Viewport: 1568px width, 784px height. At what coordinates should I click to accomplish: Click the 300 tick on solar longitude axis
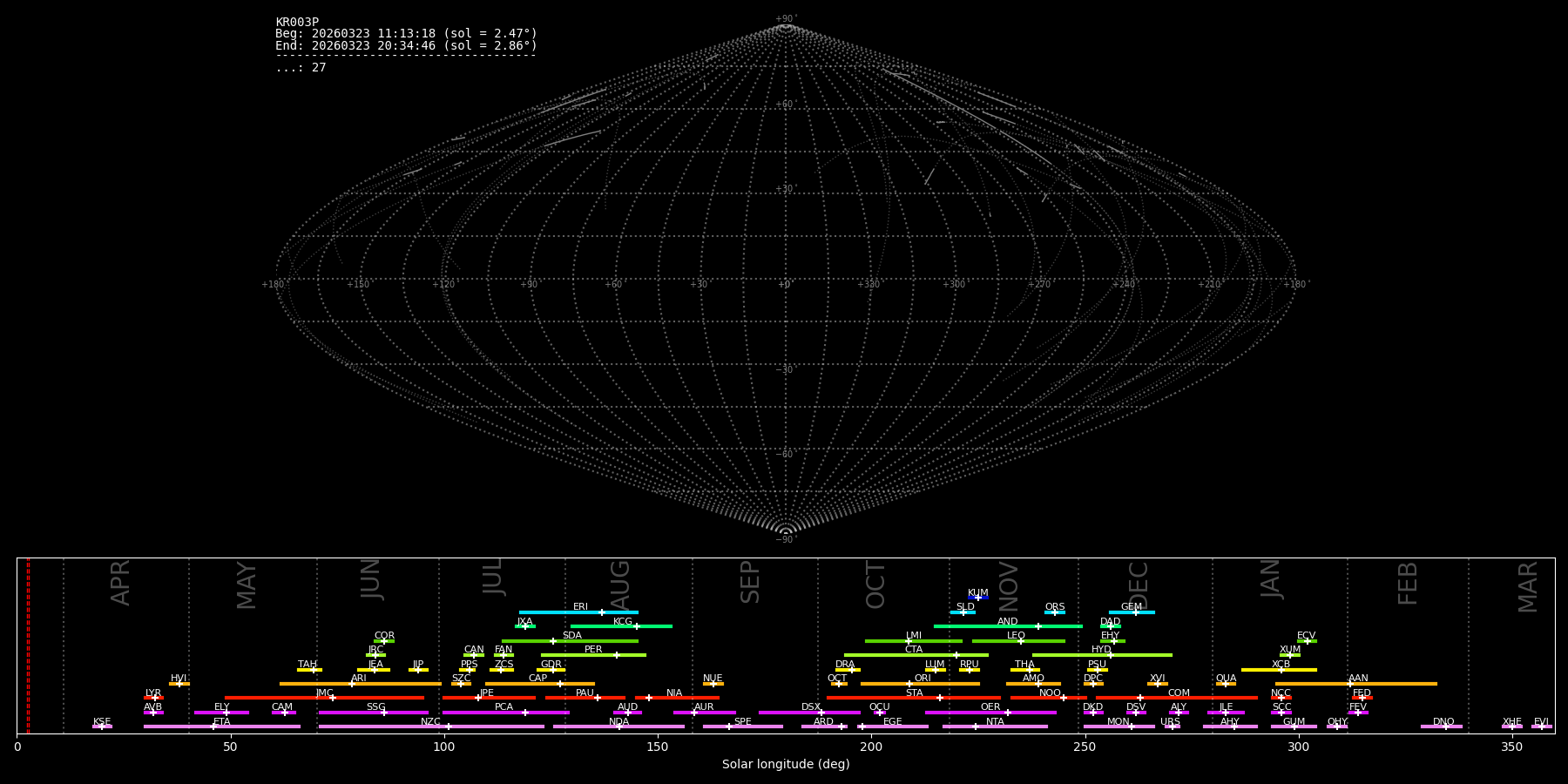tap(1298, 747)
